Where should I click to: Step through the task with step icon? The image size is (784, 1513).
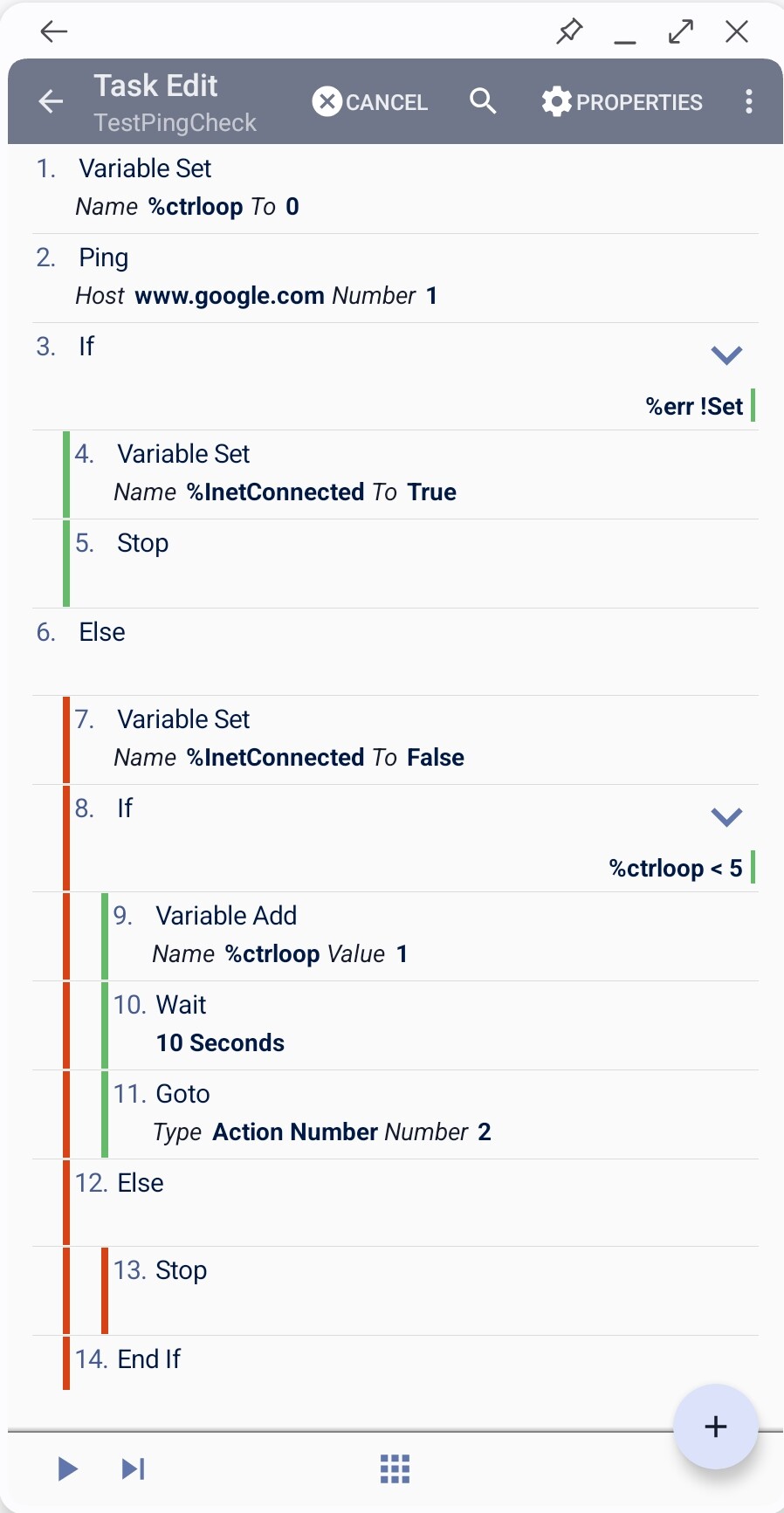pos(133,1468)
